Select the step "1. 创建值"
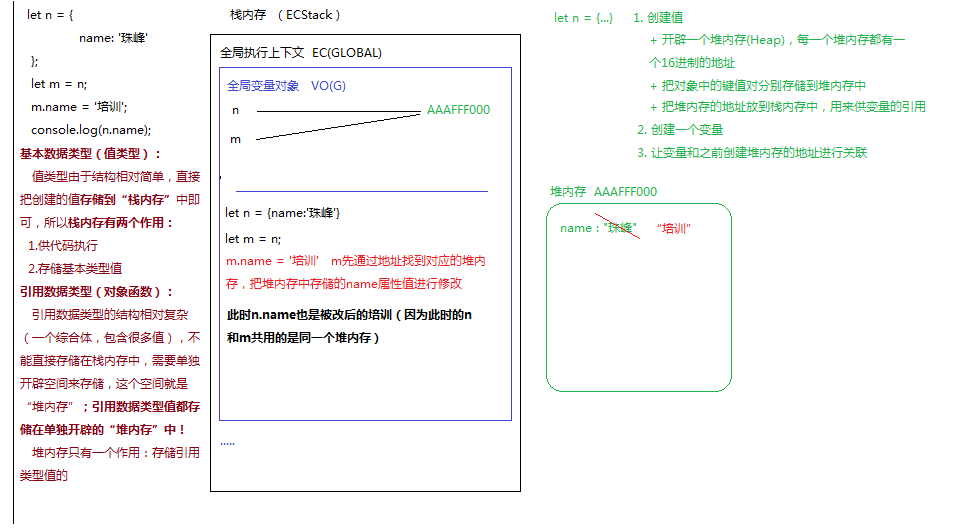Image resolution: width=957 pixels, height=530 pixels. 658,18
